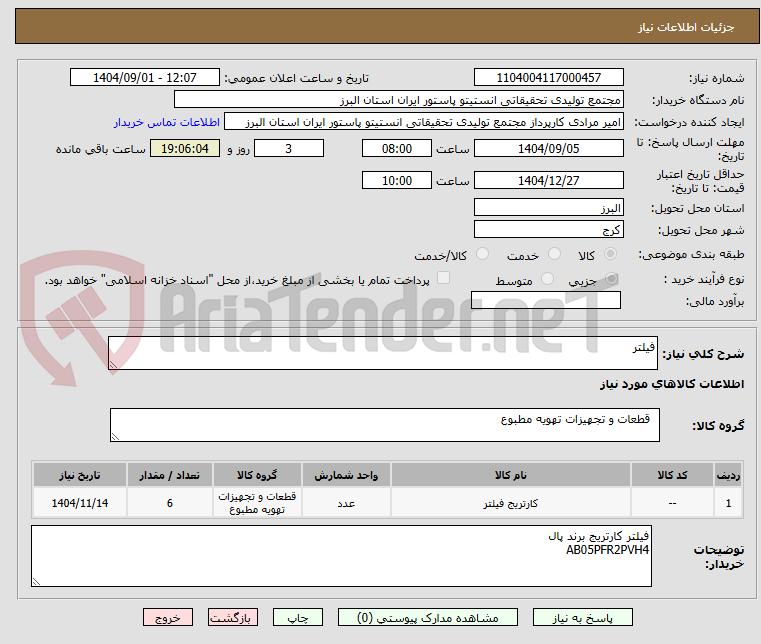The width and height of the screenshot is (761, 644).
Task: Click the تعداد / مقدار column header
Action: [170, 475]
